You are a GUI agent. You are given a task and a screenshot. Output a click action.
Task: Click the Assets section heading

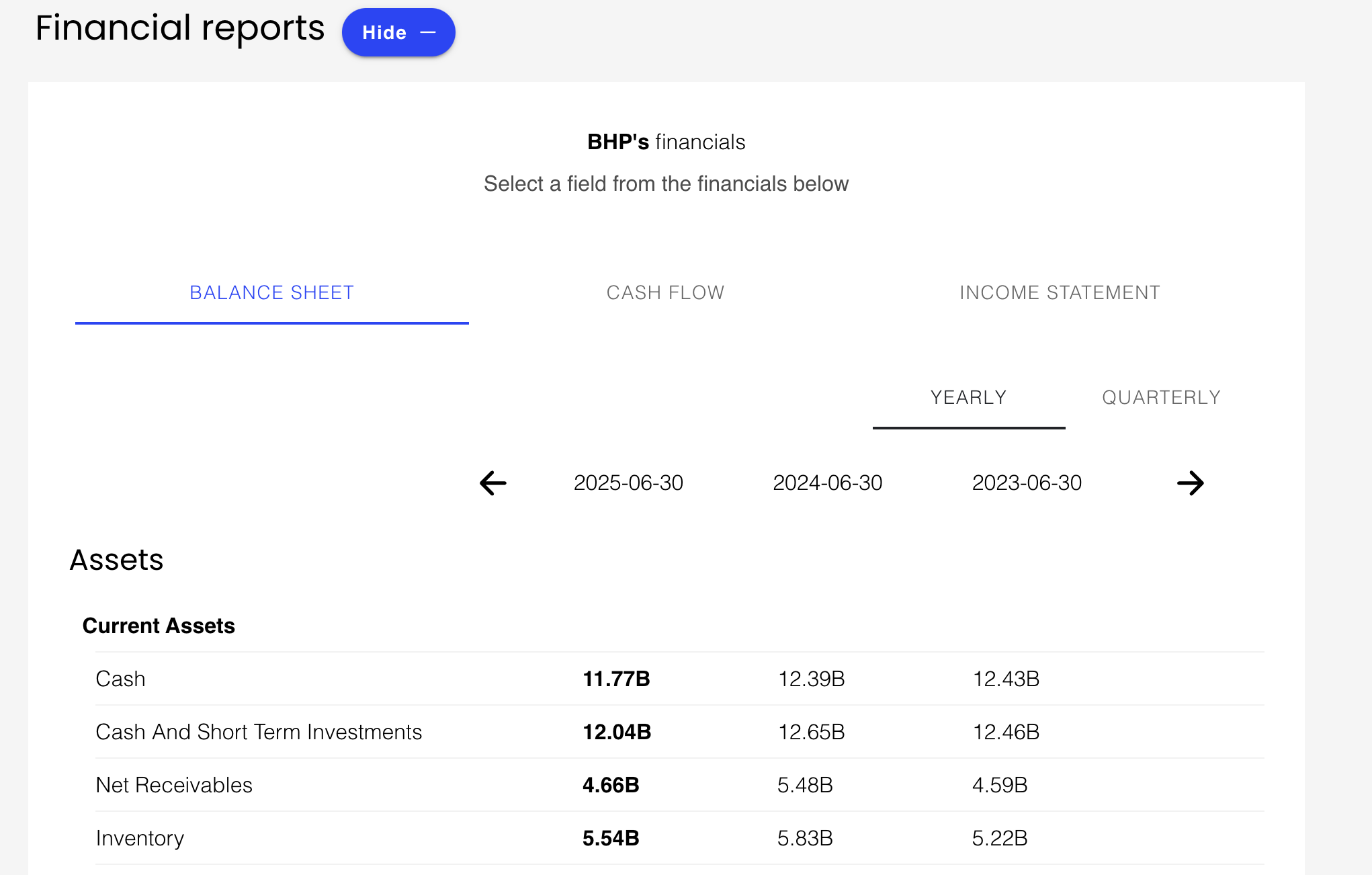pos(116,560)
